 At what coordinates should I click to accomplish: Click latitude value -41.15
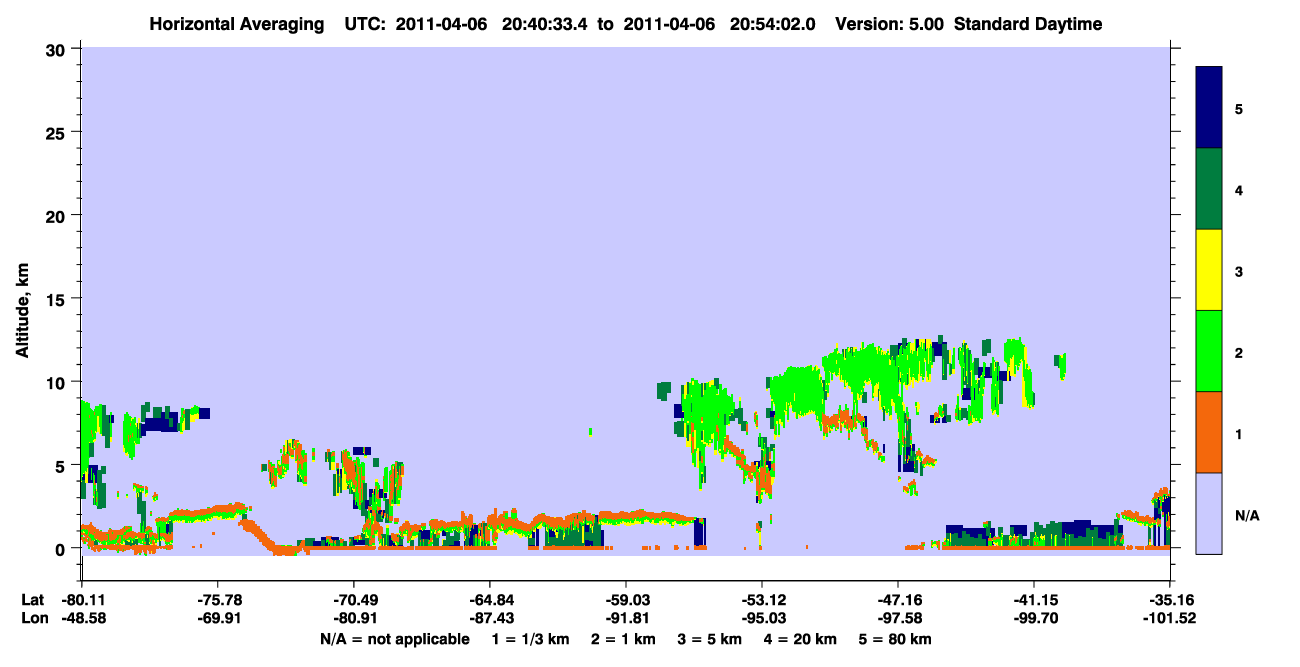click(x=1034, y=600)
